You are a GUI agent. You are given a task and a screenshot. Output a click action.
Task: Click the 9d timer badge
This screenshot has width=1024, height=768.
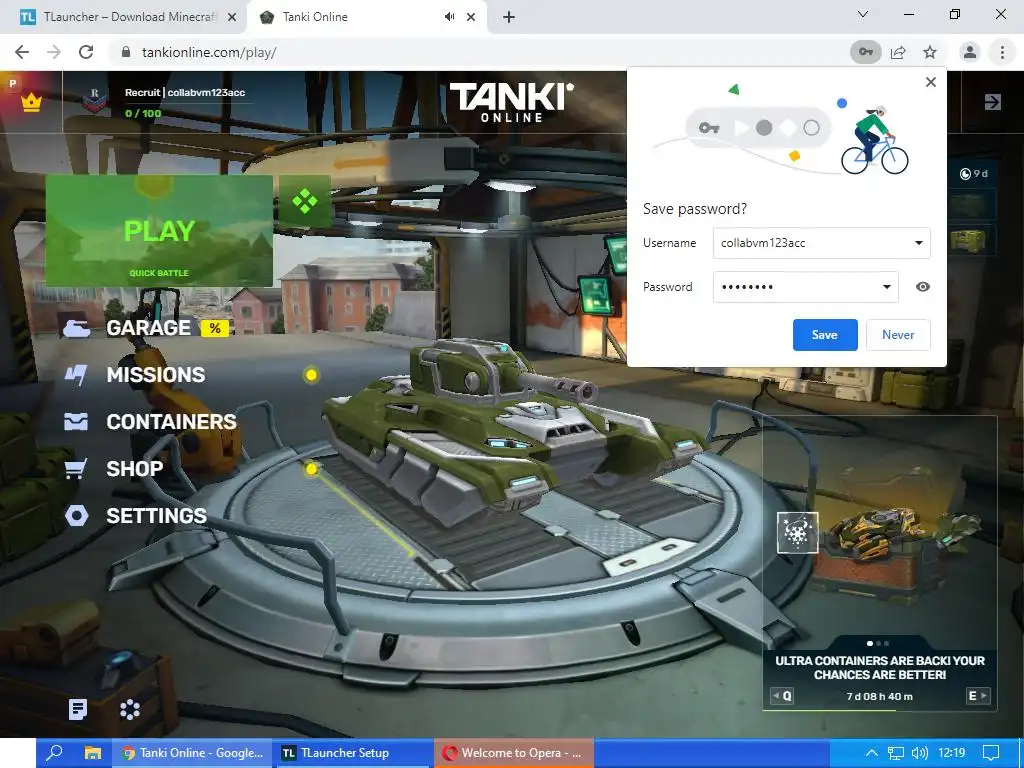click(974, 174)
